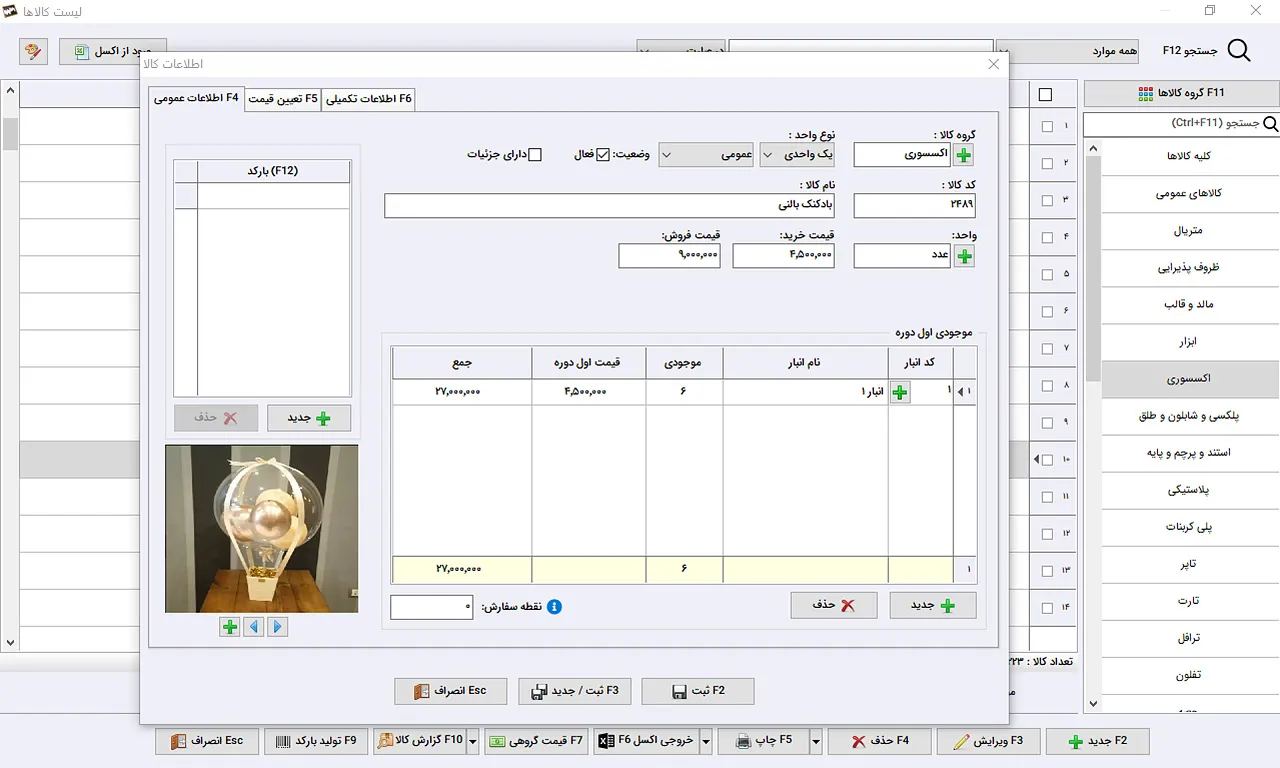Click جدید button under barcode list
Image resolution: width=1280 pixels, height=768 pixels.
click(x=309, y=418)
